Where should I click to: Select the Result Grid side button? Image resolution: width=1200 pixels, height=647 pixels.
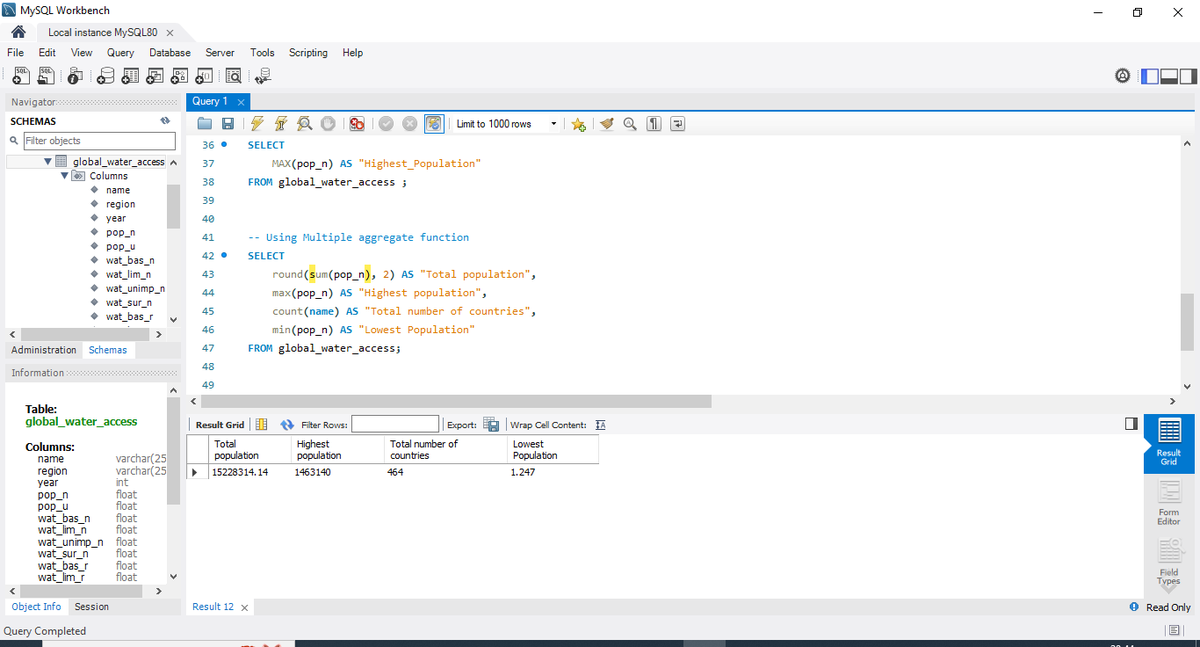[1169, 445]
